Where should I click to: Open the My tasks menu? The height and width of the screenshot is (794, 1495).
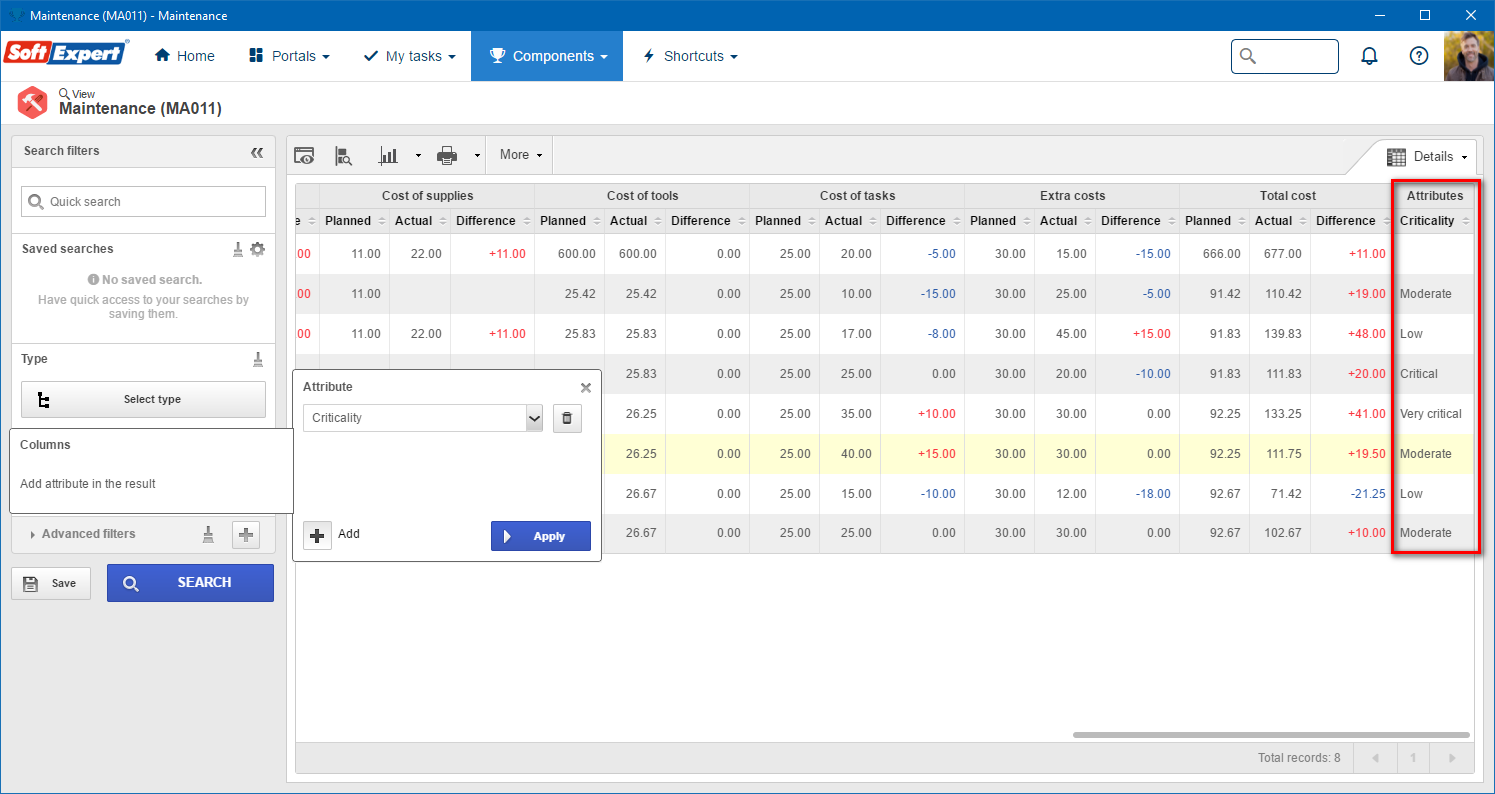(409, 56)
